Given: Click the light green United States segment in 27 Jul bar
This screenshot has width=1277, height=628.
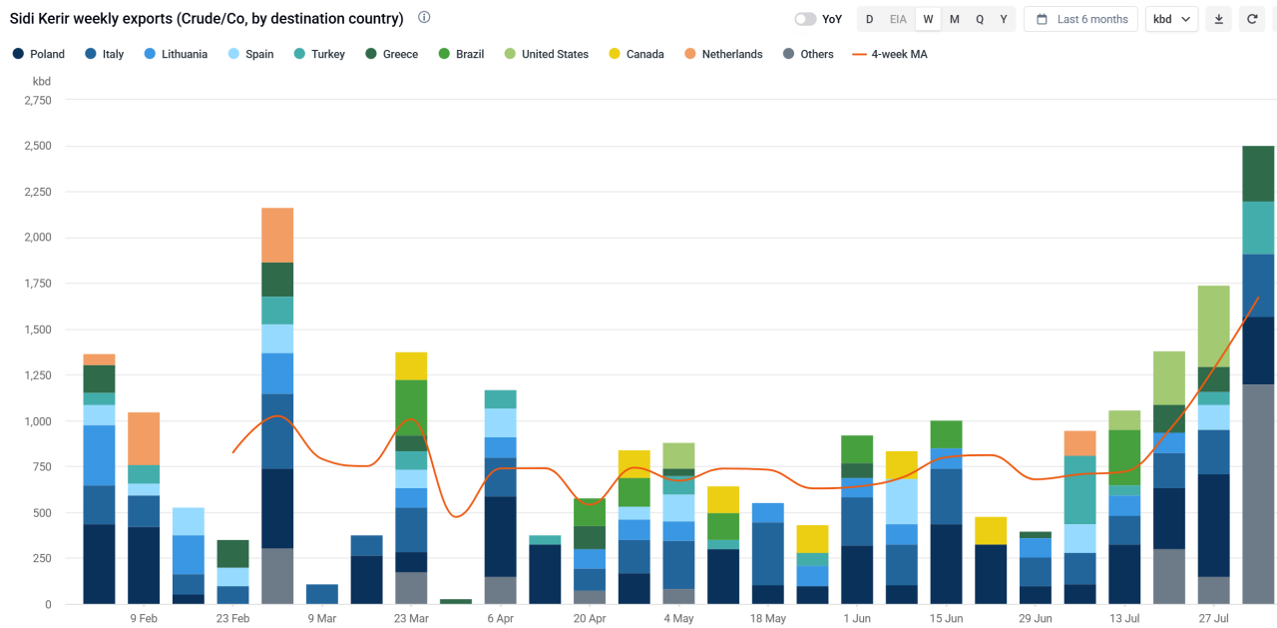Looking at the screenshot, I should (1213, 326).
